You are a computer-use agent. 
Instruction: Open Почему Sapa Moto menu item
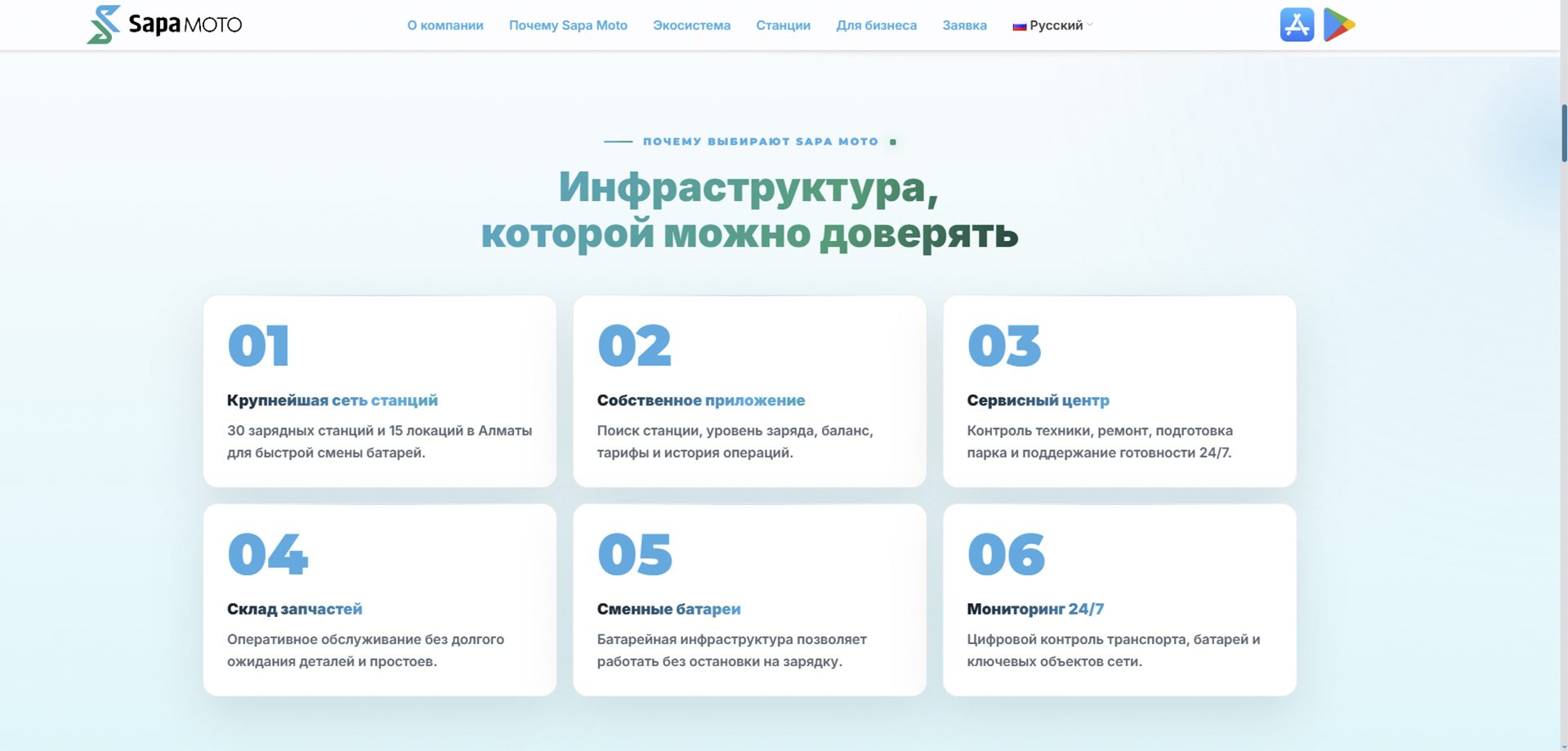[x=568, y=25]
